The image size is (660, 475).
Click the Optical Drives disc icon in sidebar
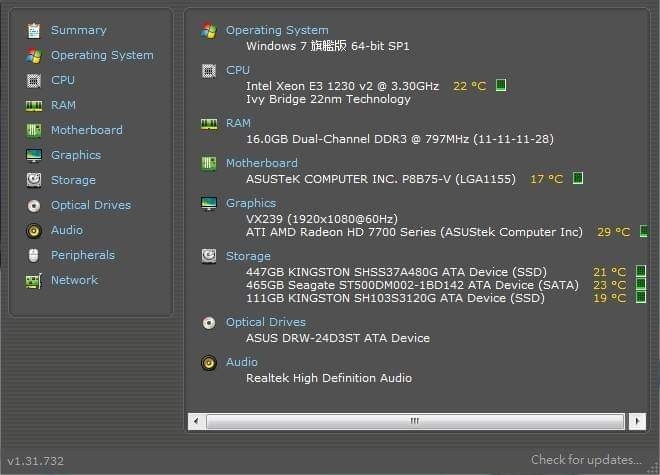coord(34,205)
